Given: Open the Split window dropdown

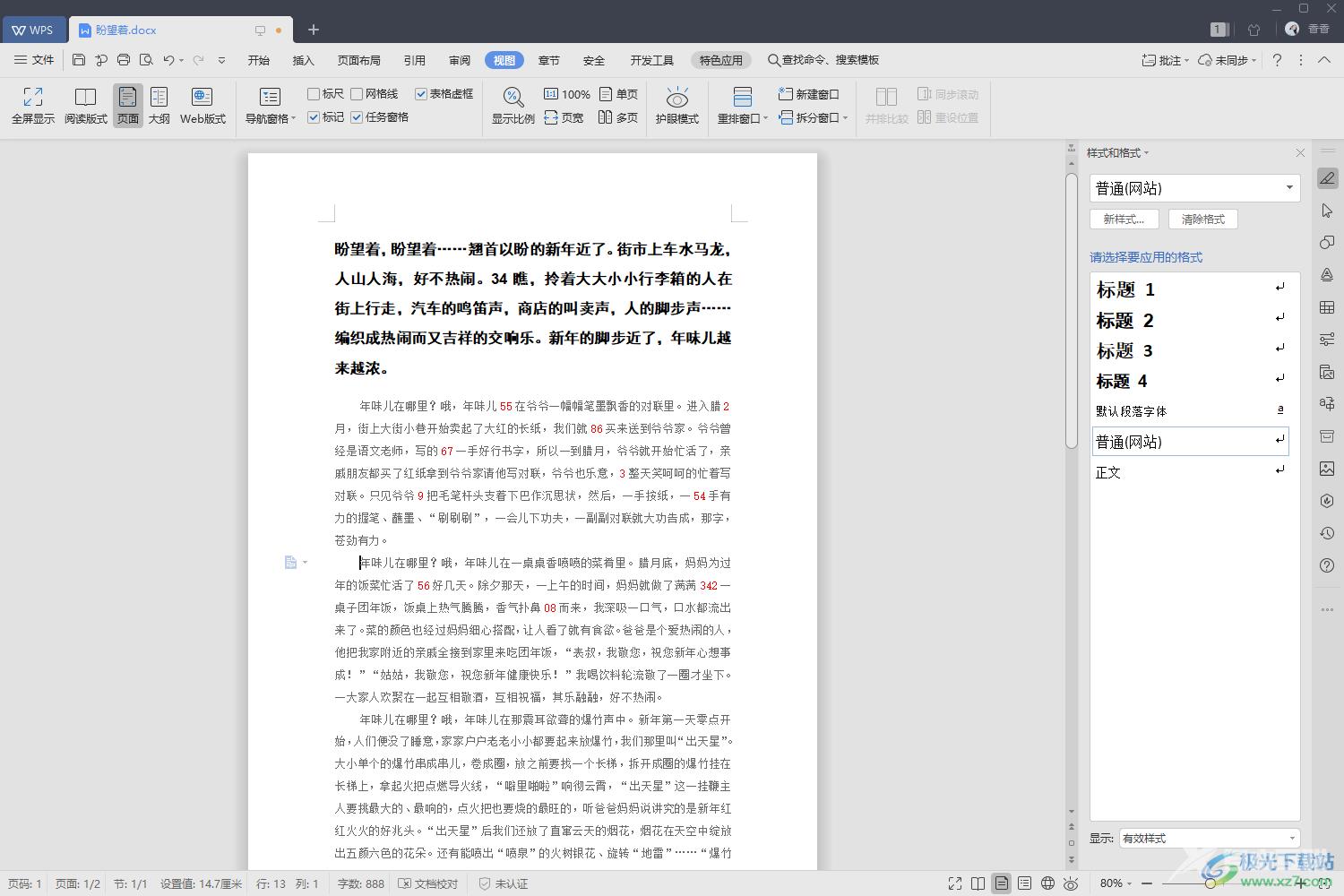Looking at the screenshot, I should pyautogui.click(x=813, y=117).
